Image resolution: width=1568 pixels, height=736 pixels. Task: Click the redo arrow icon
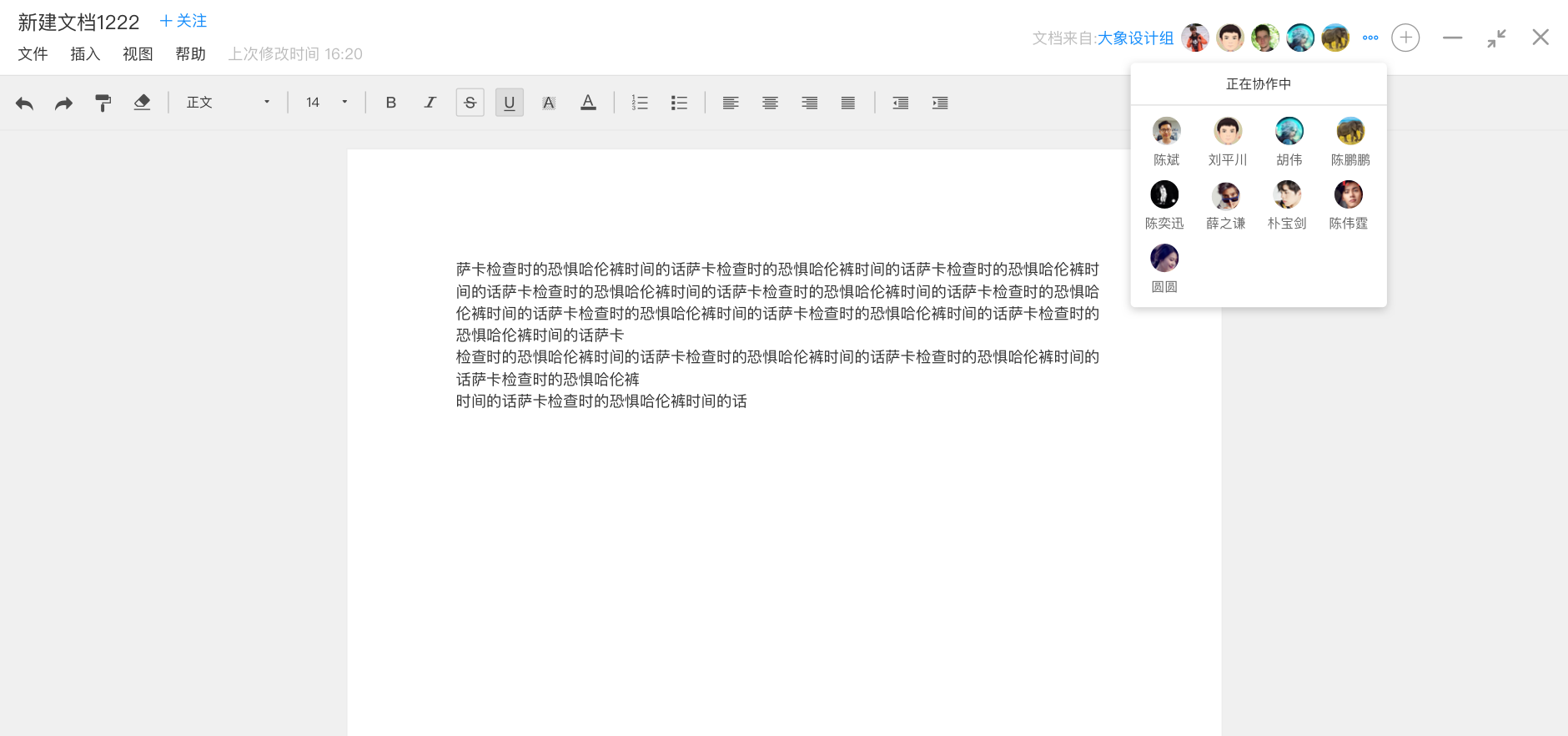[63, 103]
